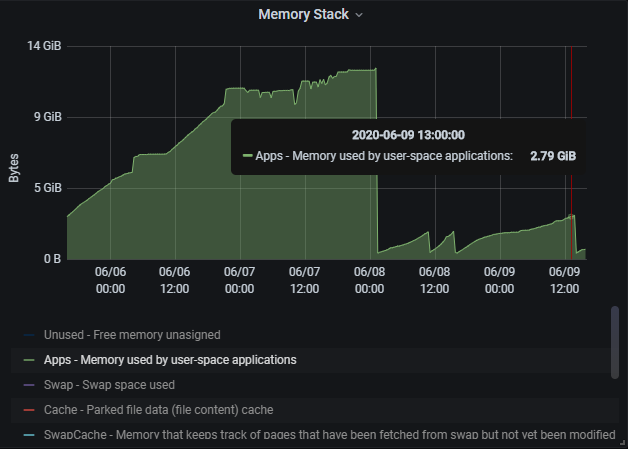Toggle the Swap - Swap space used series

coord(109,385)
